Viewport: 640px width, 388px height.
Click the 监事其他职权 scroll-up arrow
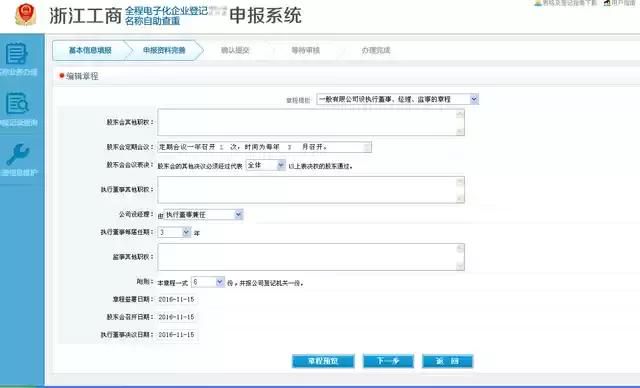[x=460, y=248]
